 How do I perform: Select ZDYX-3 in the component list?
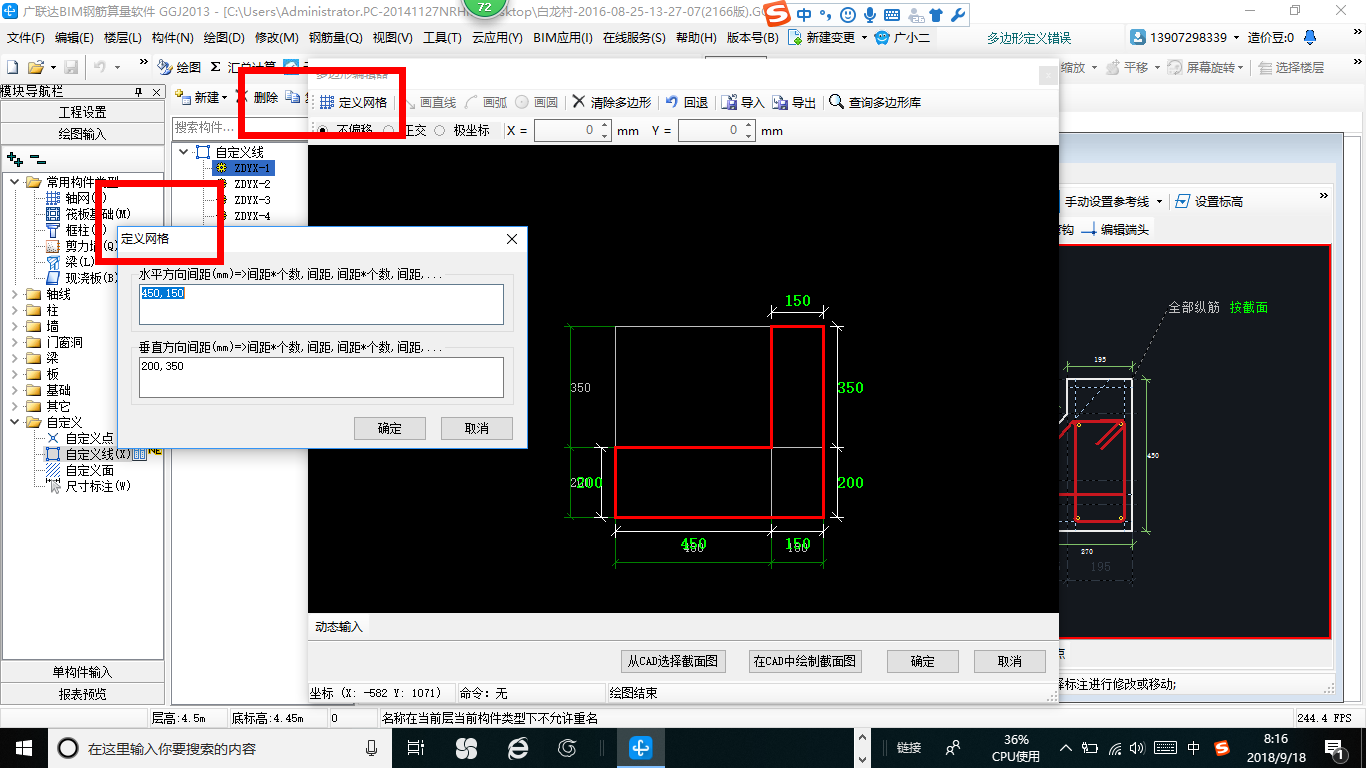click(x=252, y=200)
